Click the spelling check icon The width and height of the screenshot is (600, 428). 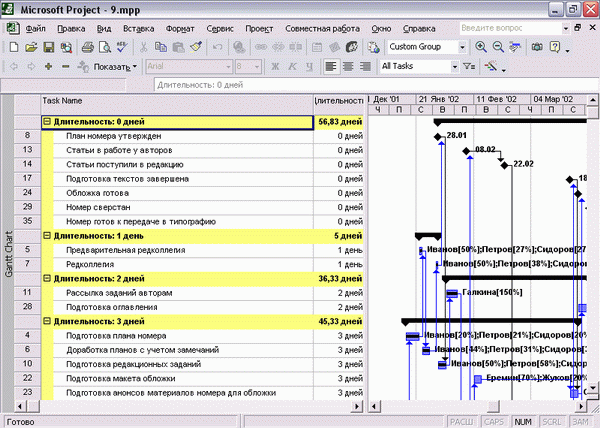(x=122, y=47)
